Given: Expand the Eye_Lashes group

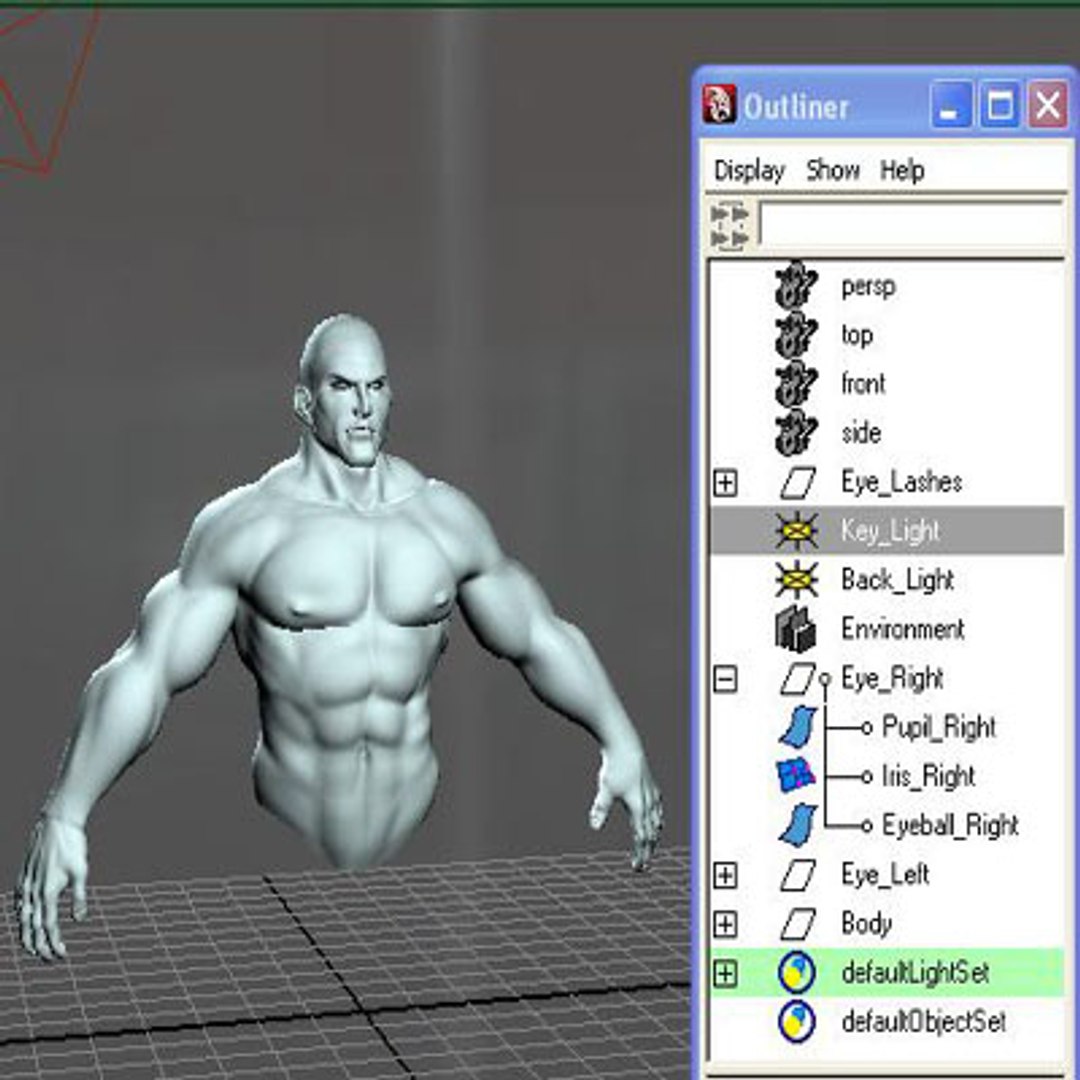Looking at the screenshot, I should [725, 483].
